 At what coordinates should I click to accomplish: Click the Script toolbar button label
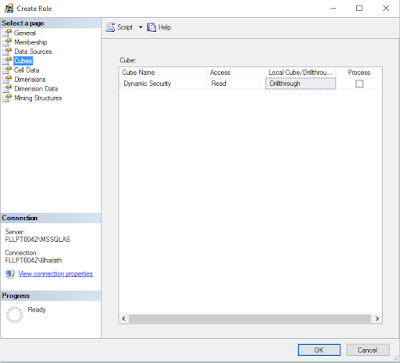pos(125,27)
